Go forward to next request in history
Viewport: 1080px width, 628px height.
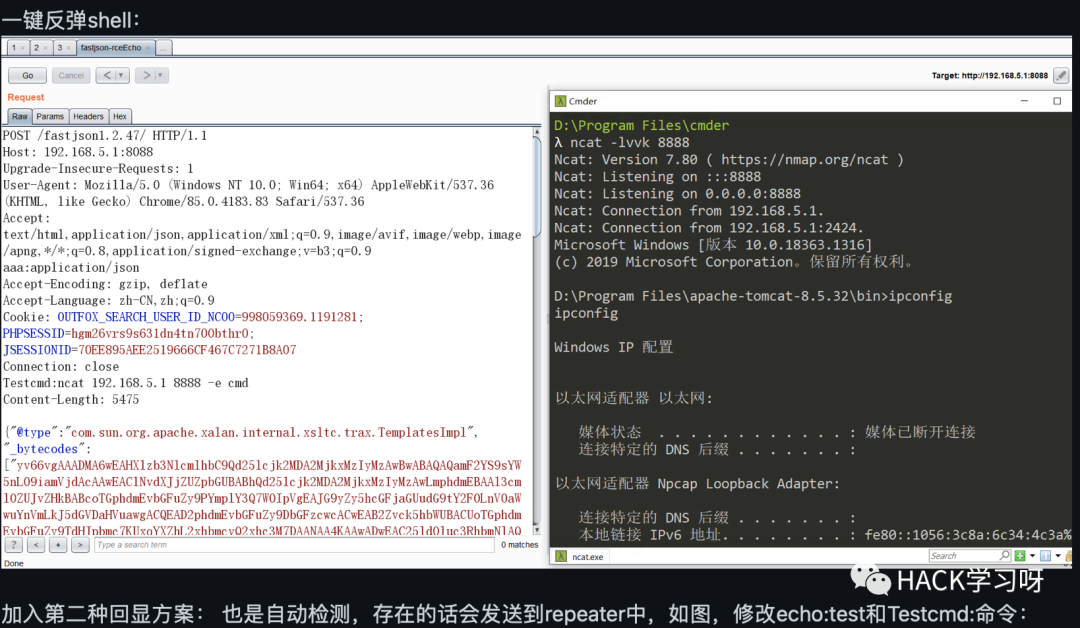pyautogui.click(x=146, y=76)
